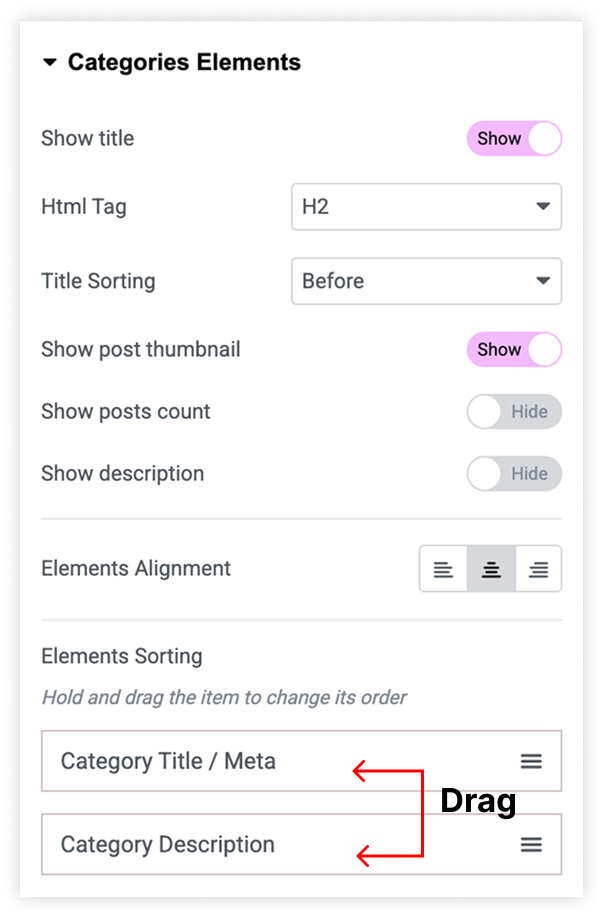Click drag handle of Category Description
This screenshot has width=603, height=917.
(x=531, y=845)
